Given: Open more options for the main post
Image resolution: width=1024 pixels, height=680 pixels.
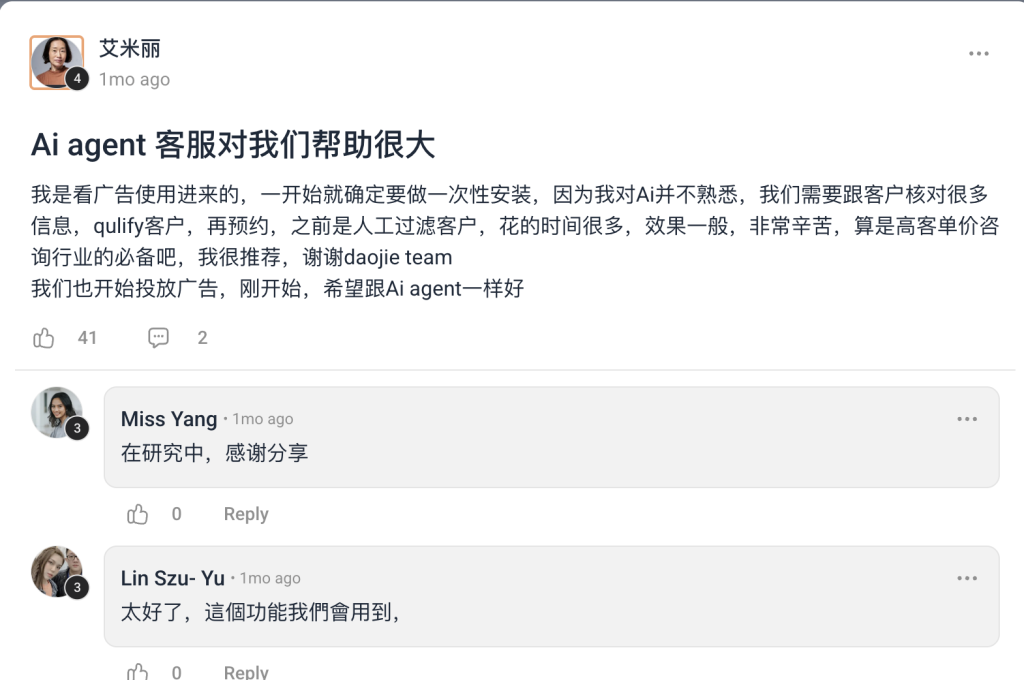Looking at the screenshot, I should click(x=978, y=54).
